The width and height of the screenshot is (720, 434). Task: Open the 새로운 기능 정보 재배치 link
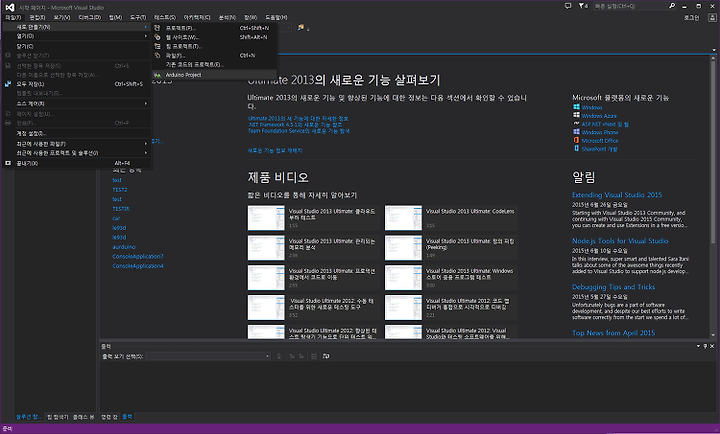(x=275, y=150)
